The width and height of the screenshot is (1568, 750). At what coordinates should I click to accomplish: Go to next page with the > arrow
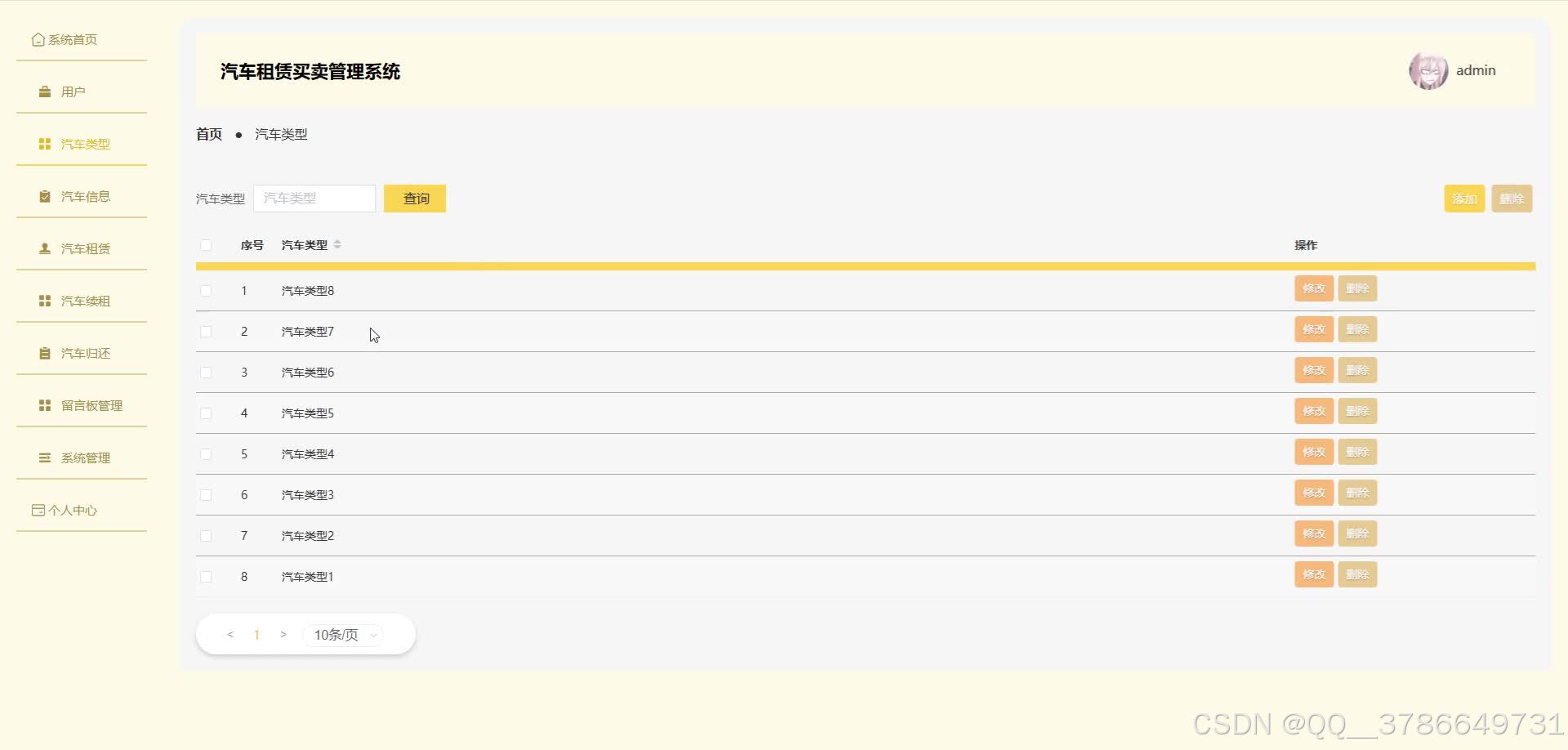[x=283, y=634]
